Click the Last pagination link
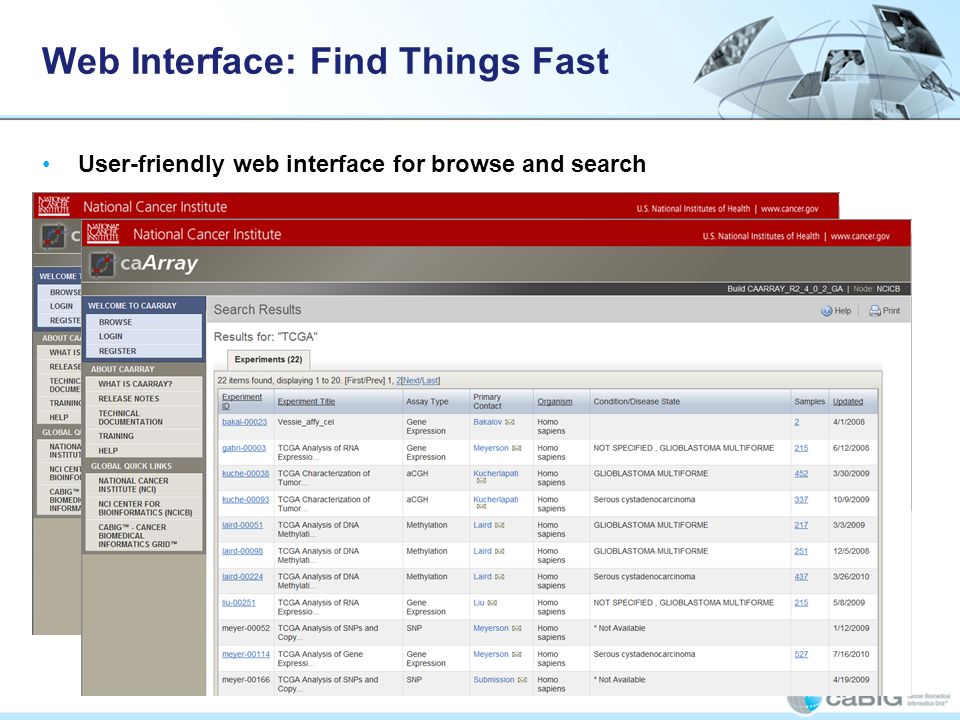The image size is (960, 720). pos(430,381)
